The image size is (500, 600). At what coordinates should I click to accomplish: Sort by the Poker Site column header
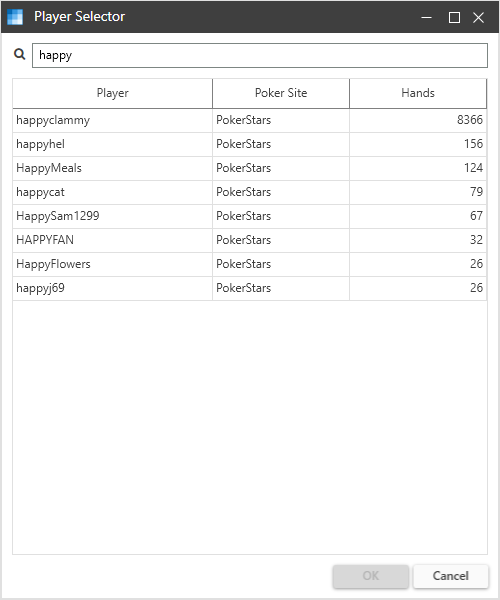tap(281, 93)
